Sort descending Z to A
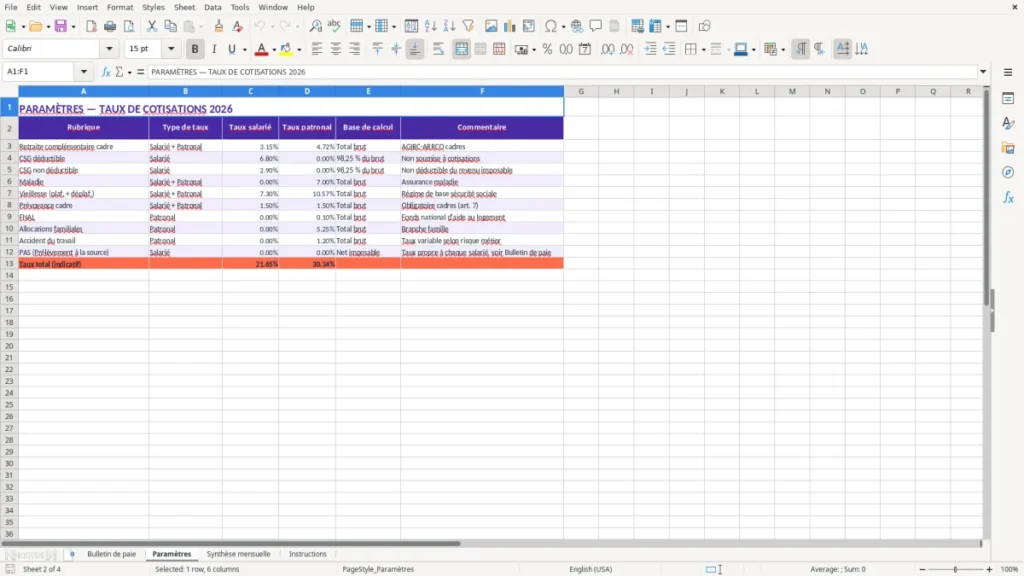The width and height of the screenshot is (1024, 576). click(449, 26)
